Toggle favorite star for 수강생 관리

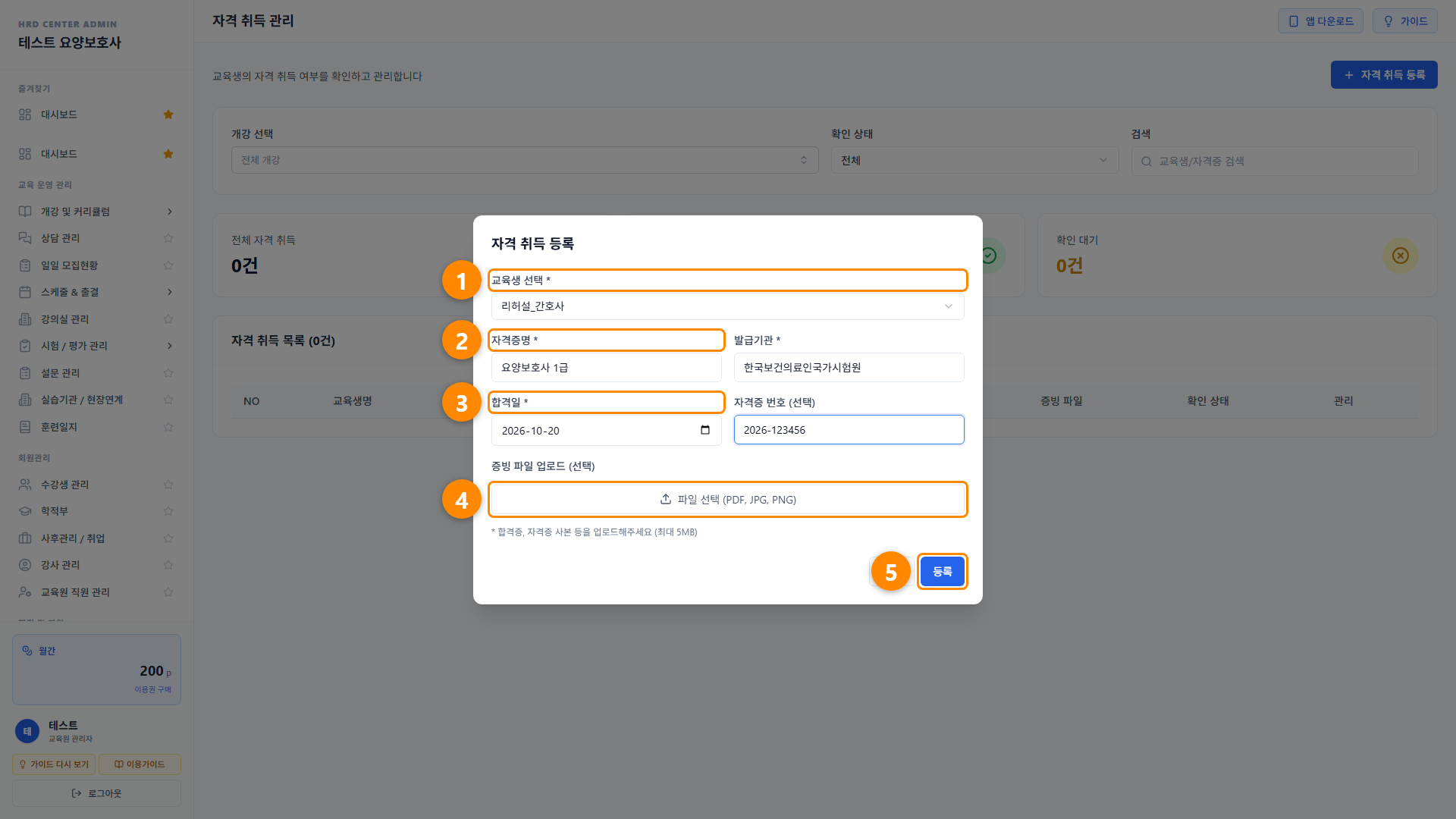coord(168,485)
